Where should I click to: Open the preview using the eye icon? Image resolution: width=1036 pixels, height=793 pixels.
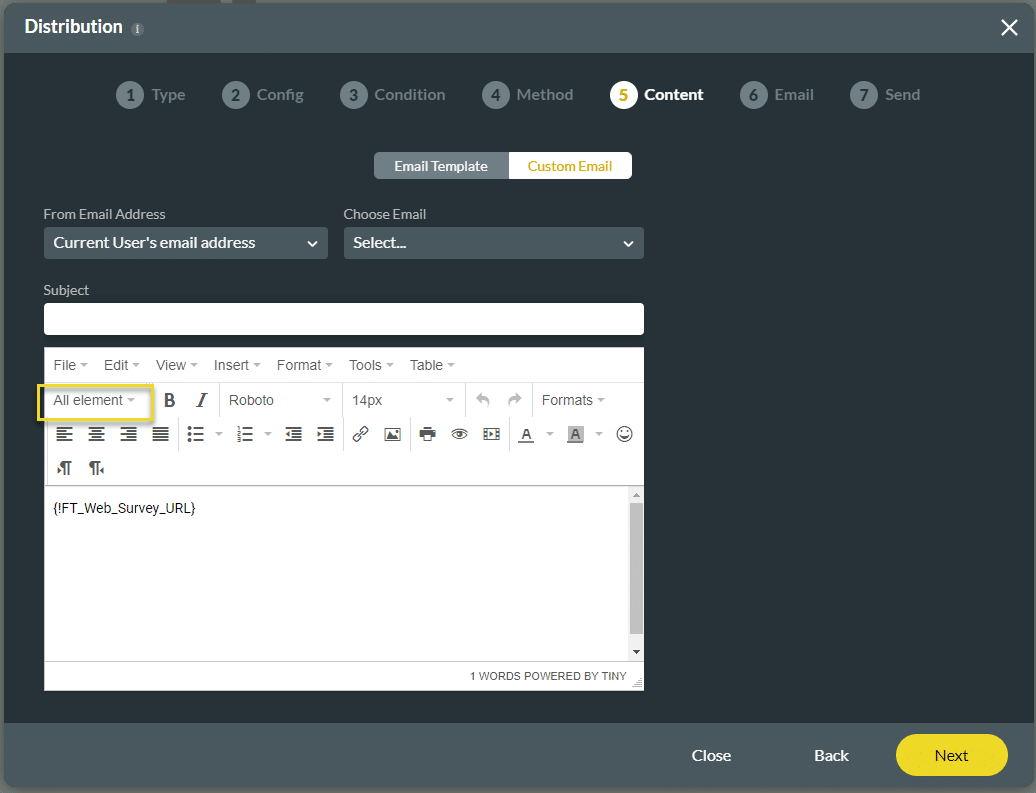click(459, 433)
